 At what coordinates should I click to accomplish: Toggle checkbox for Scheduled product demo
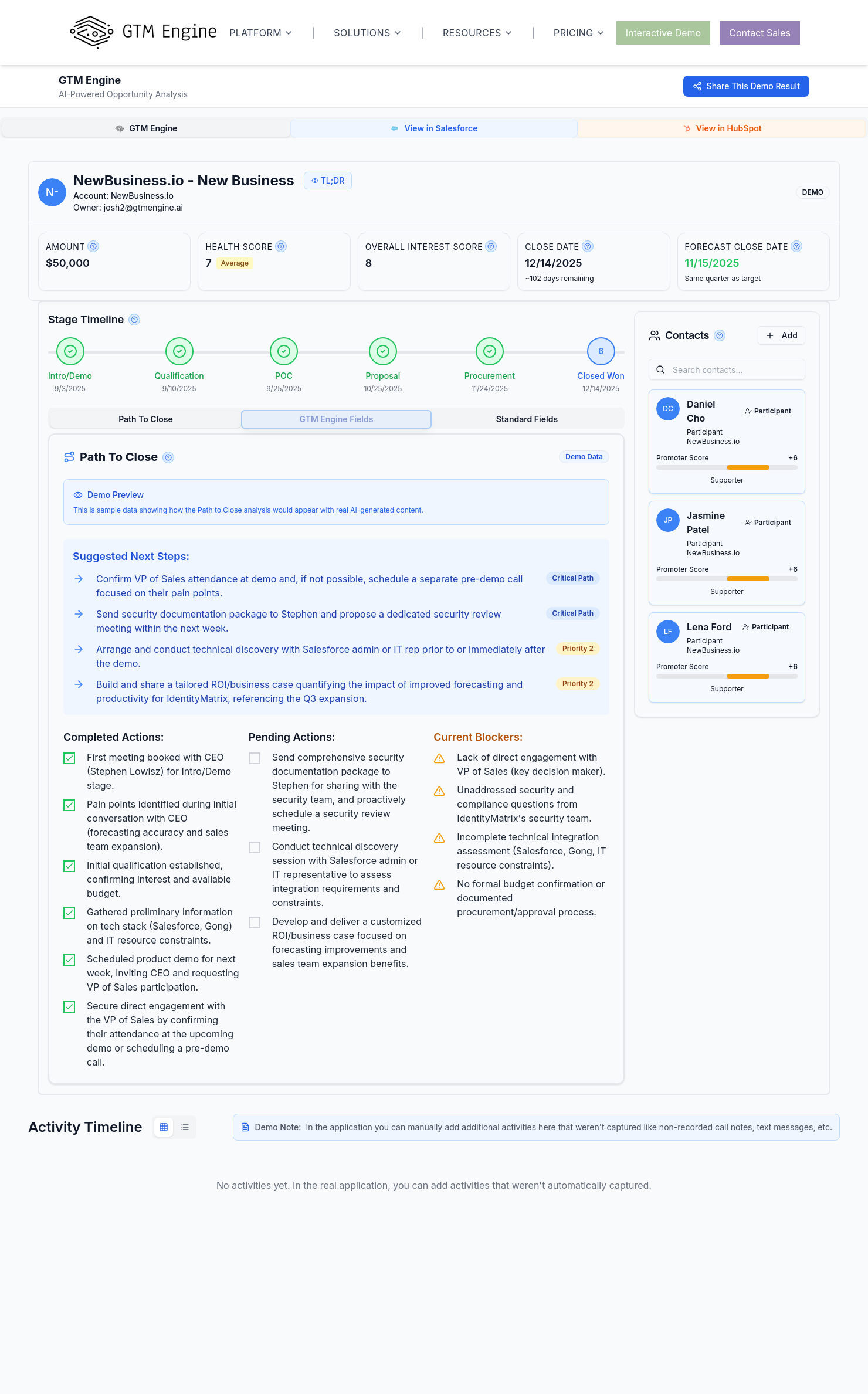[69, 960]
